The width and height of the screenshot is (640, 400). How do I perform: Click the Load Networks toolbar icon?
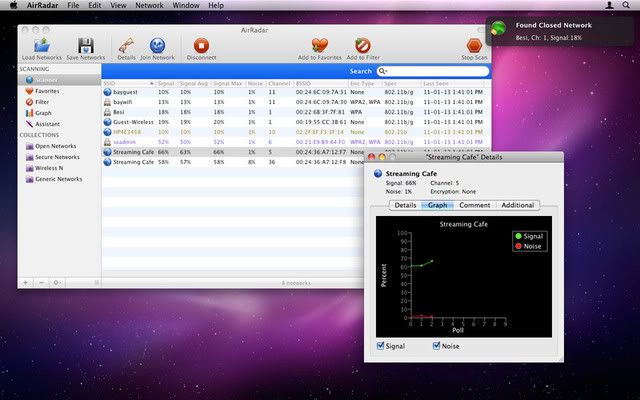pos(42,45)
